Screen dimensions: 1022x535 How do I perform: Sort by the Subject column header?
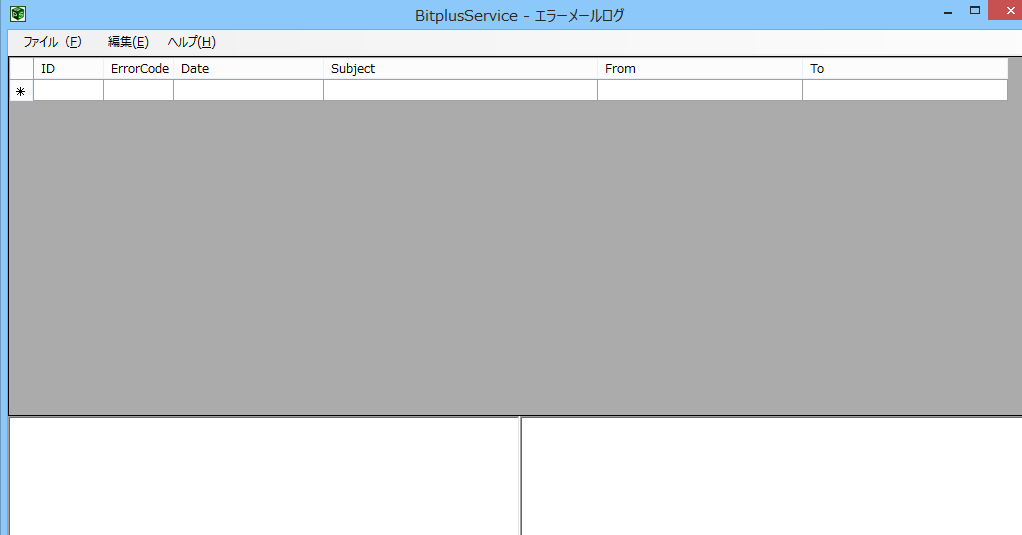point(460,68)
